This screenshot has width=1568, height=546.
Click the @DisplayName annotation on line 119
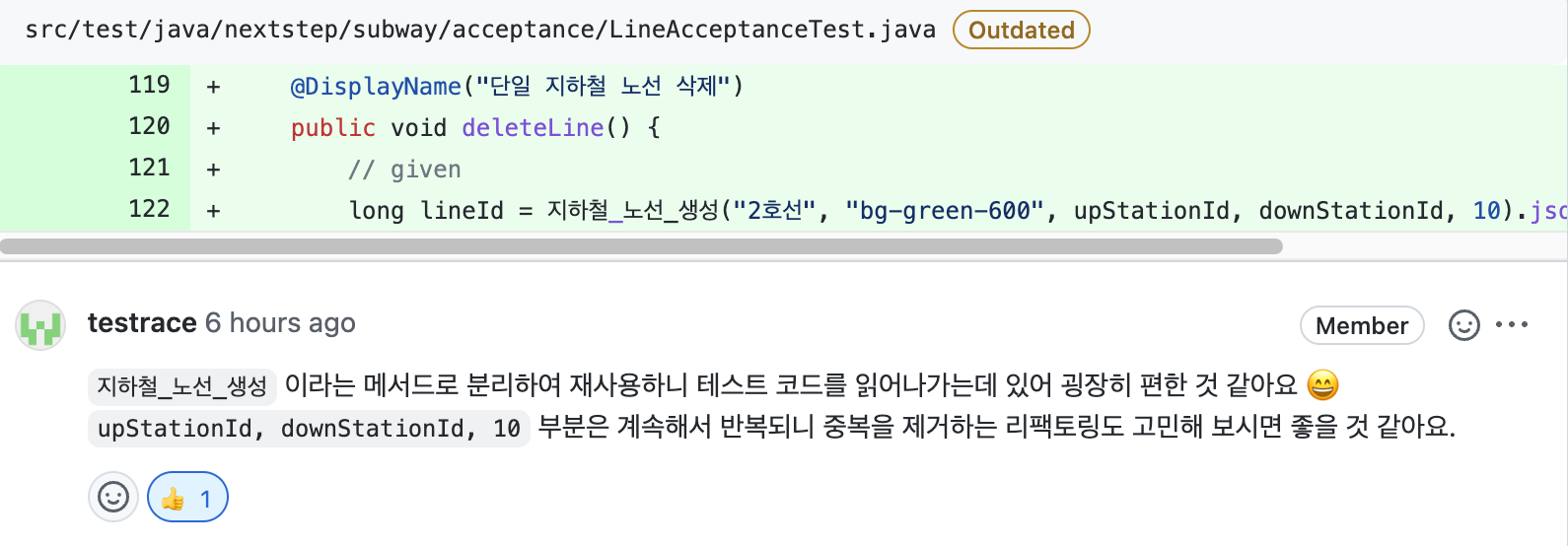(x=376, y=87)
